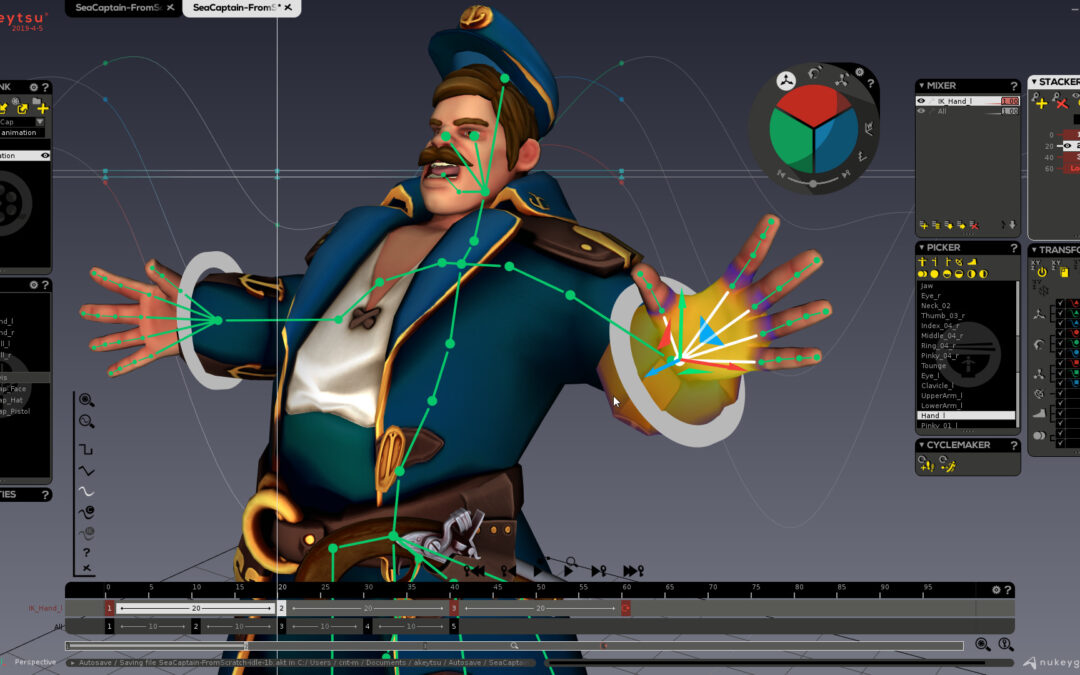The height and width of the screenshot is (675, 1080).
Task: Open timeline settings gear
Action: coord(996,590)
